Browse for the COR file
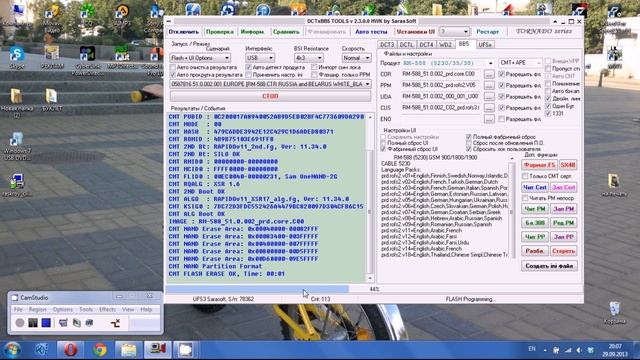The image size is (640, 360). point(489,74)
